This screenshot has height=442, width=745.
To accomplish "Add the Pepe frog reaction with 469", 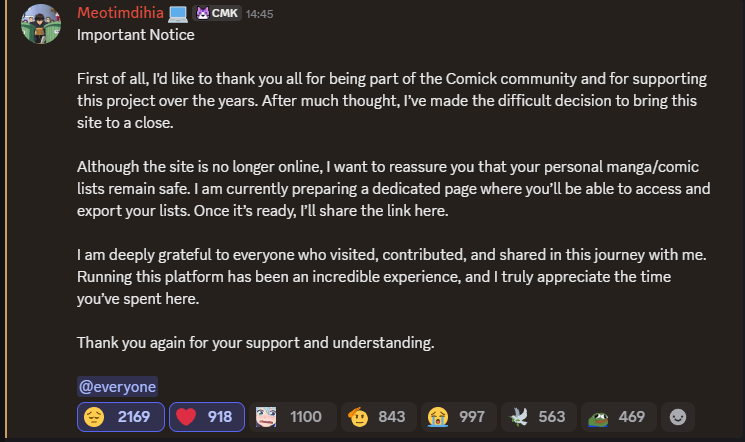I will (x=617, y=417).
